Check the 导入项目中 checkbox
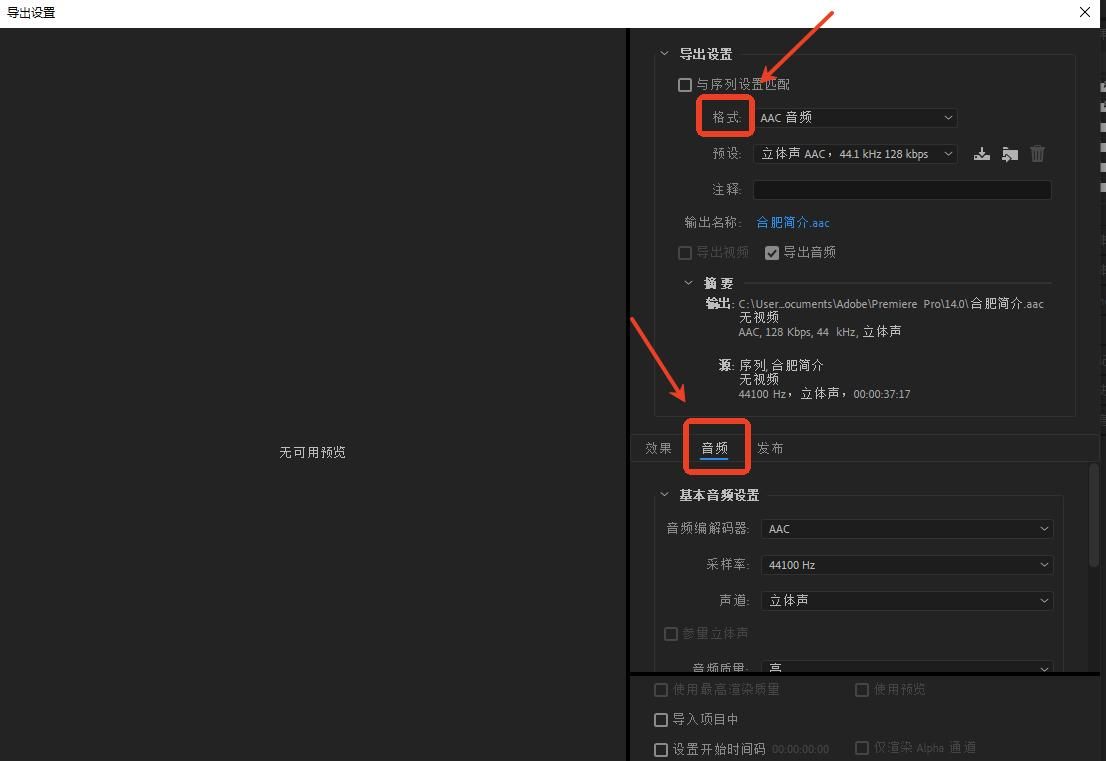Screen dimensions: 1106x761 661,719
